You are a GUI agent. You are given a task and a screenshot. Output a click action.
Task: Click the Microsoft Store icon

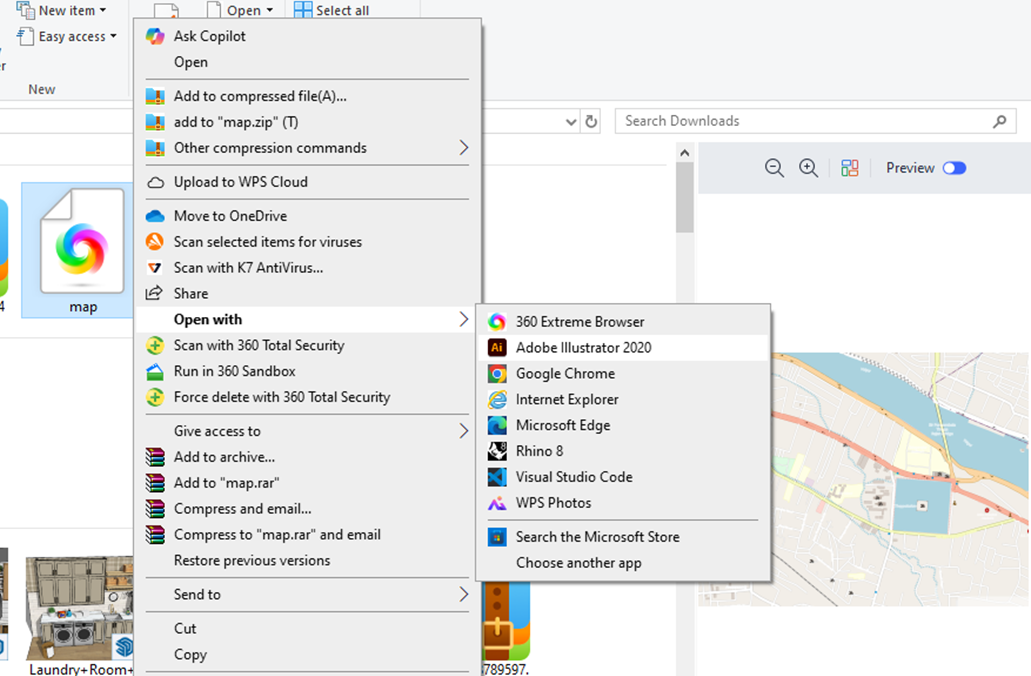[497, 537]
